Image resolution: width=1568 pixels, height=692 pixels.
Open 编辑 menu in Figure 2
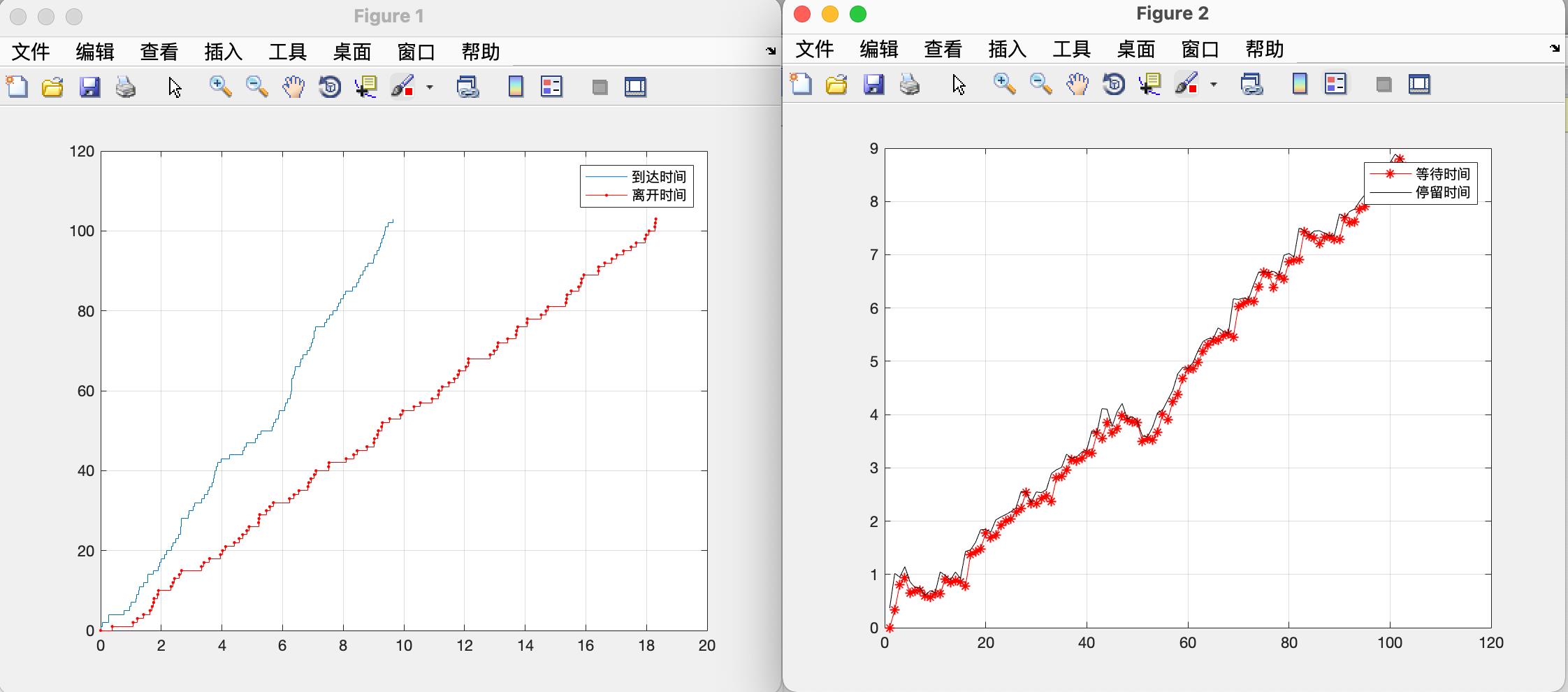pyautogui.click(x=879, y=49)
